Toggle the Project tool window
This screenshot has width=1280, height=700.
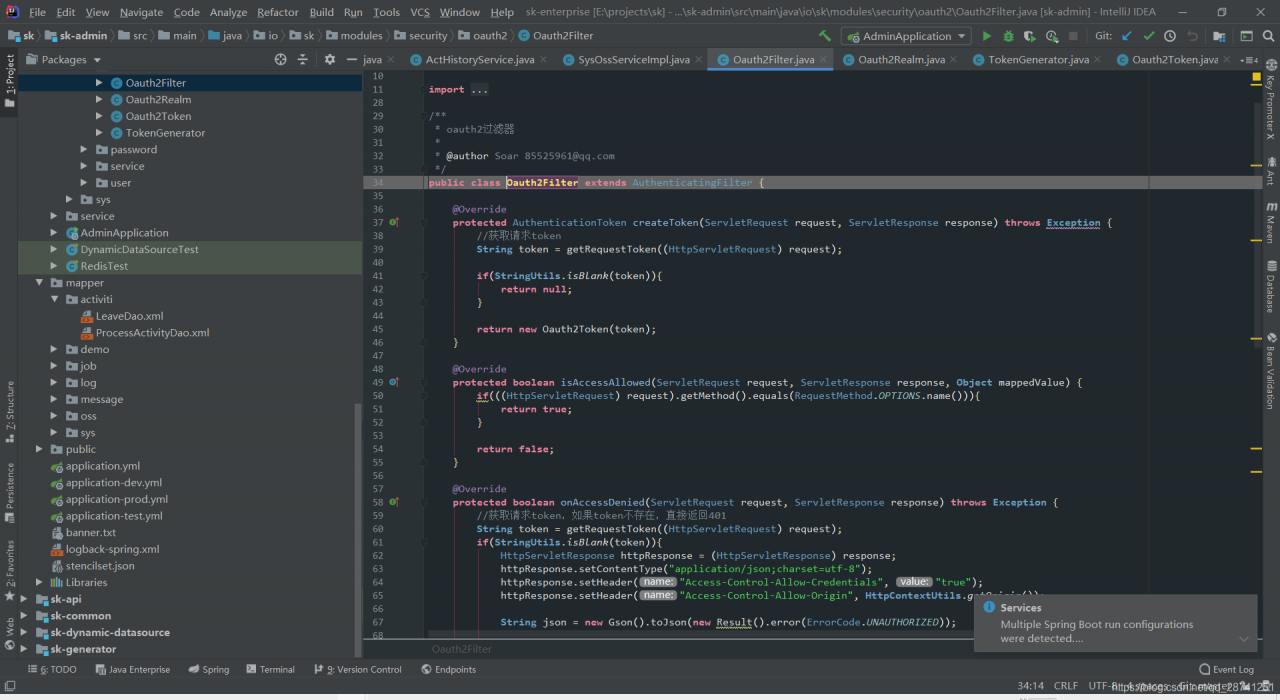point(9,81)
